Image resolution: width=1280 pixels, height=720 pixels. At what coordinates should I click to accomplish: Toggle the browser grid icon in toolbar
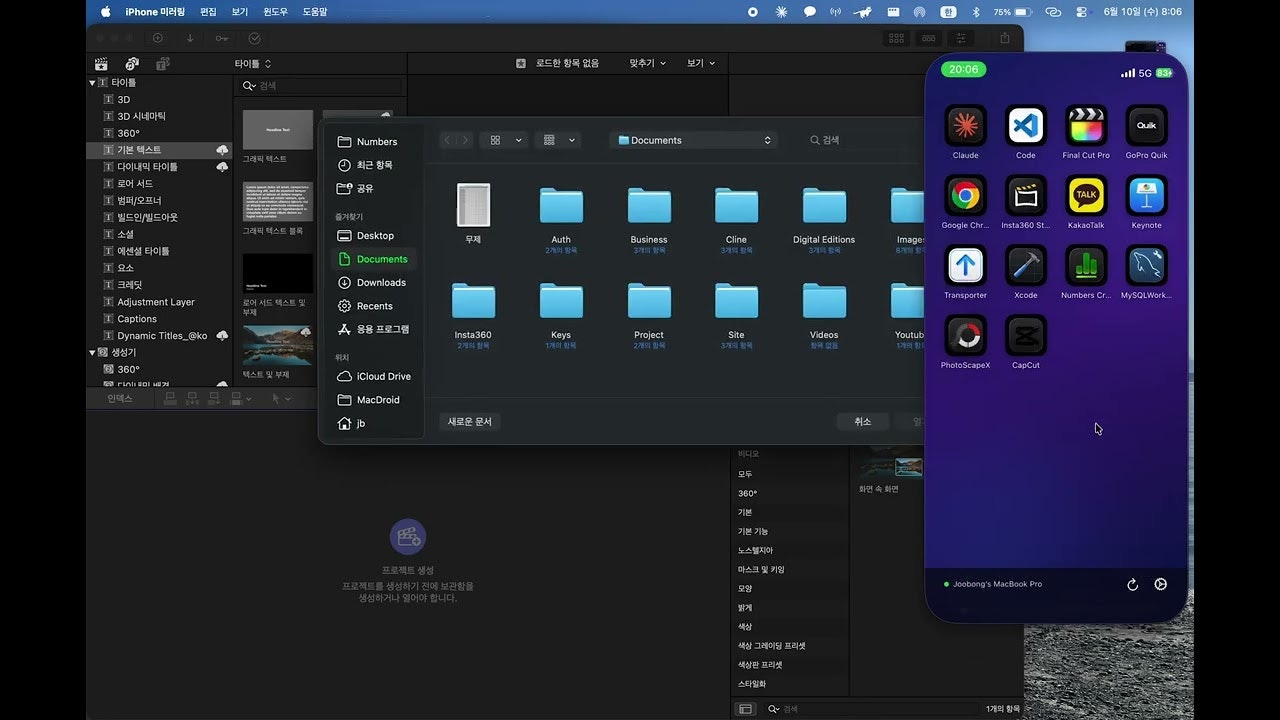896,38
